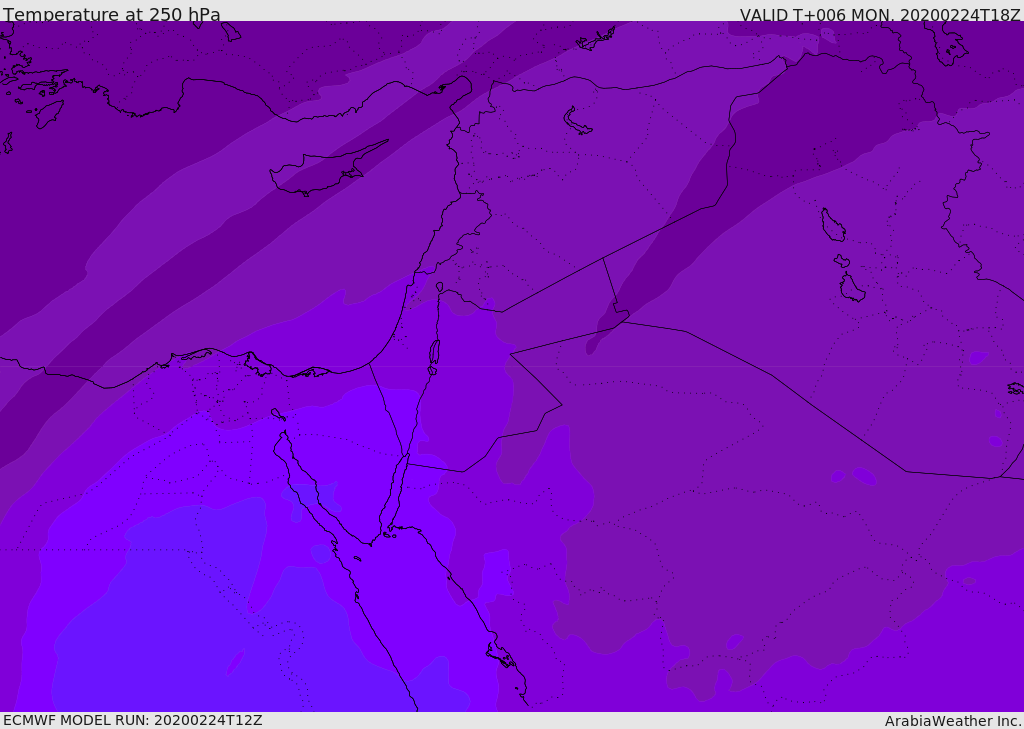The image size is (1024, 729).
Task: Click the VALID T+006 timestamp label
Action: click(x=880, y=14)
